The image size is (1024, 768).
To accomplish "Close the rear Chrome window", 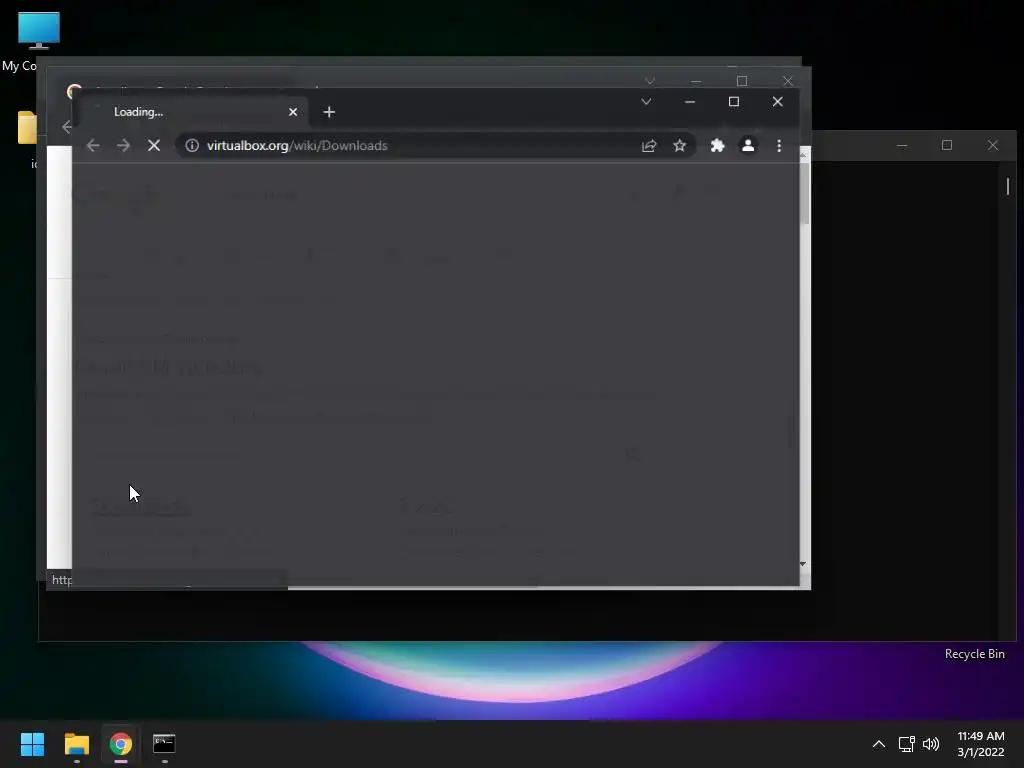I will [x=788, y=82].
